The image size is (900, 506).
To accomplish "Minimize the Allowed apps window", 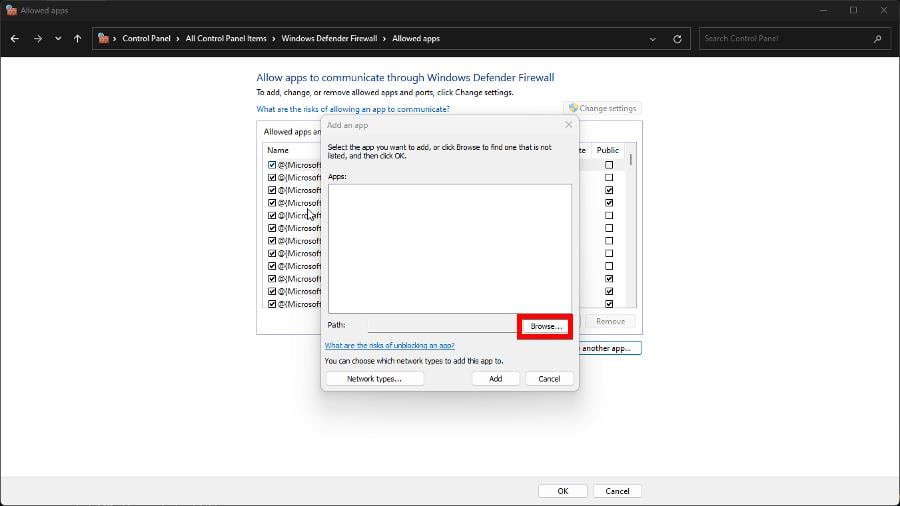I will point(824,10).
